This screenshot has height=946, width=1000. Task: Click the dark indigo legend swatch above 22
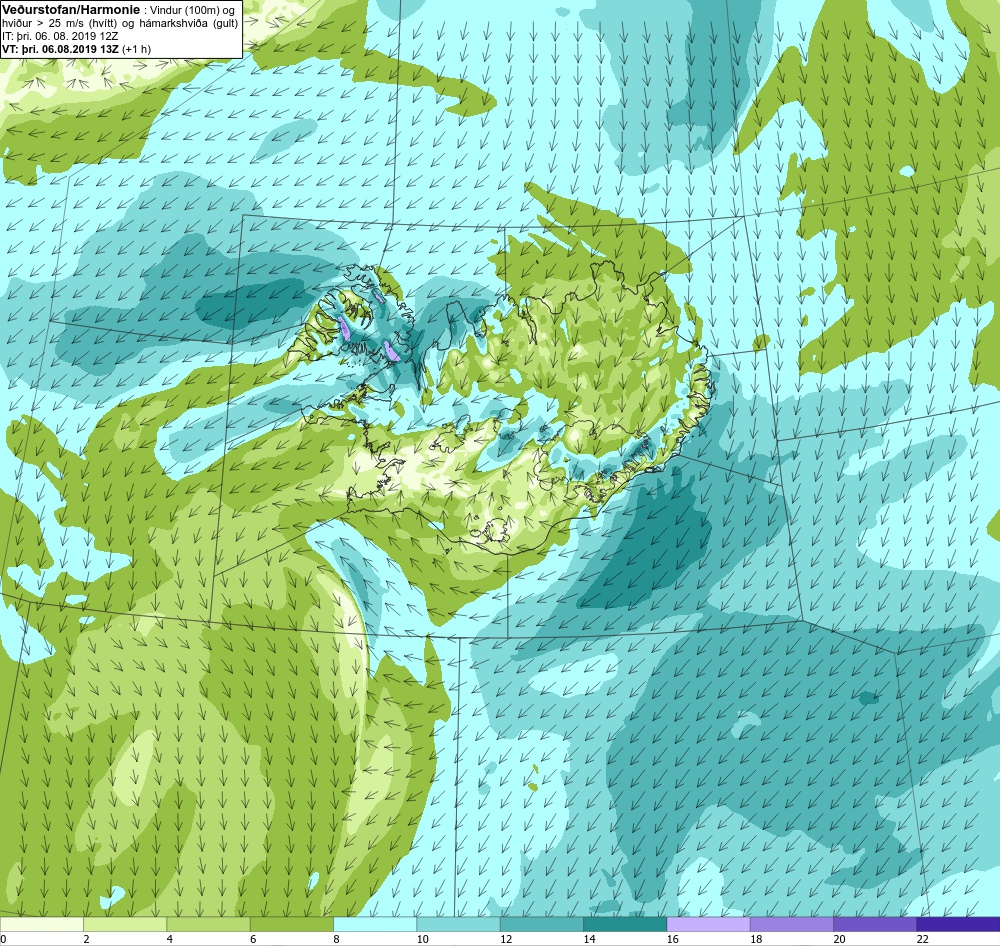tap(958, 924)
